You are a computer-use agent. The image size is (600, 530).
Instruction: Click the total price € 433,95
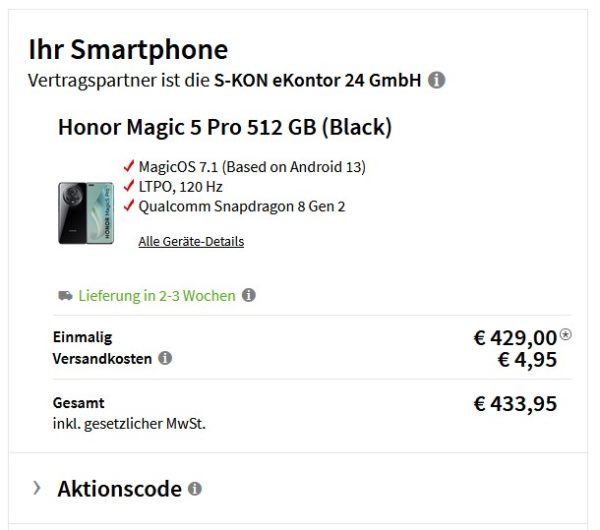point(514,404)
